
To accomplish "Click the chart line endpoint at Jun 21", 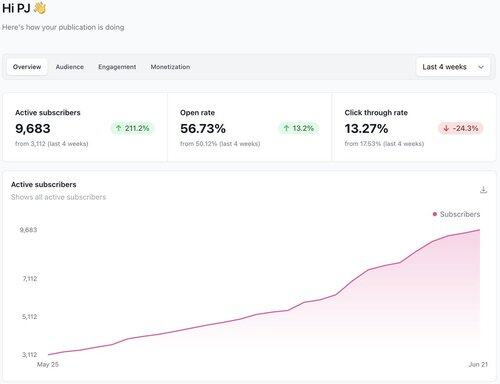I will [480, 230].
